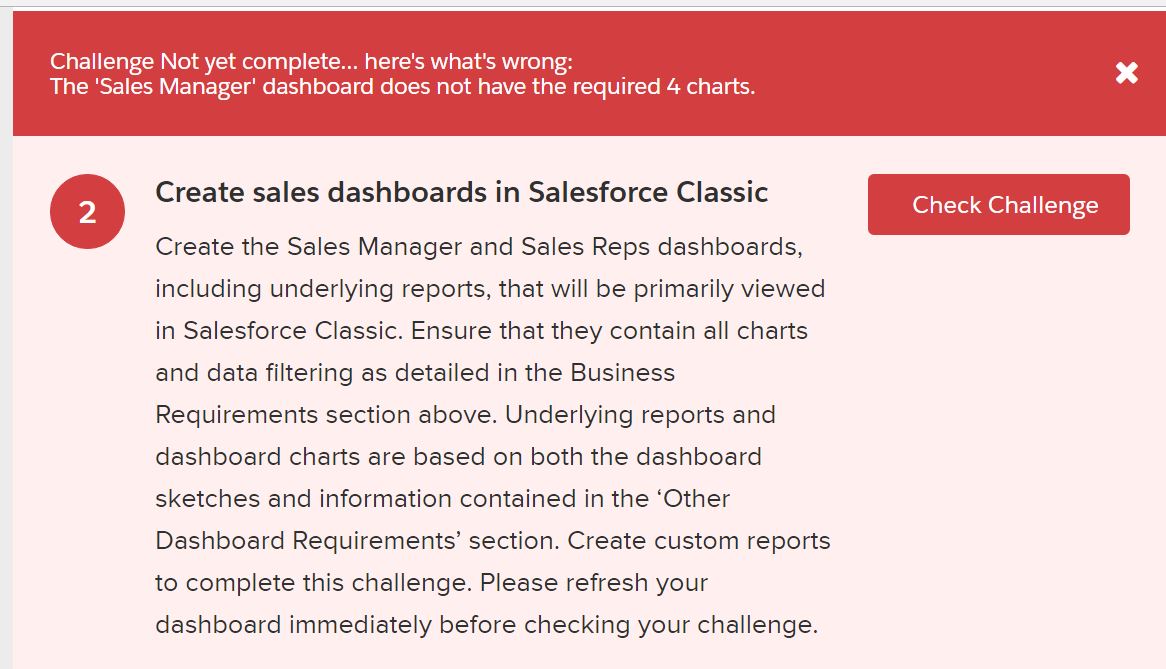This screenshot has width=1166, height=669.
Task: Click the word 'Business' in the description
Action: pyautogui.click(x=623, y=373)
